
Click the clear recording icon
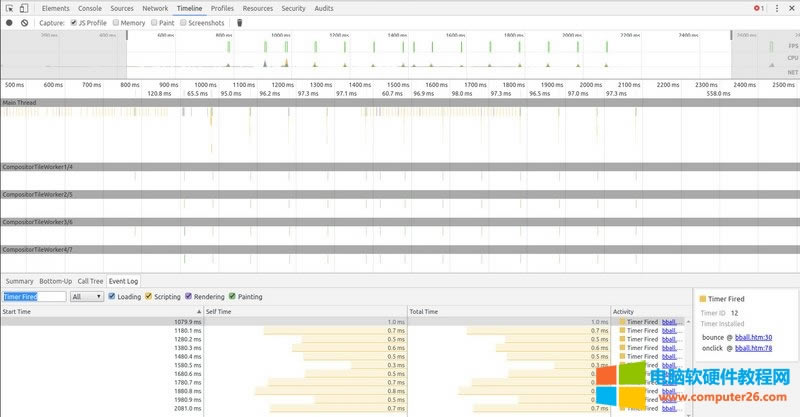24,22
